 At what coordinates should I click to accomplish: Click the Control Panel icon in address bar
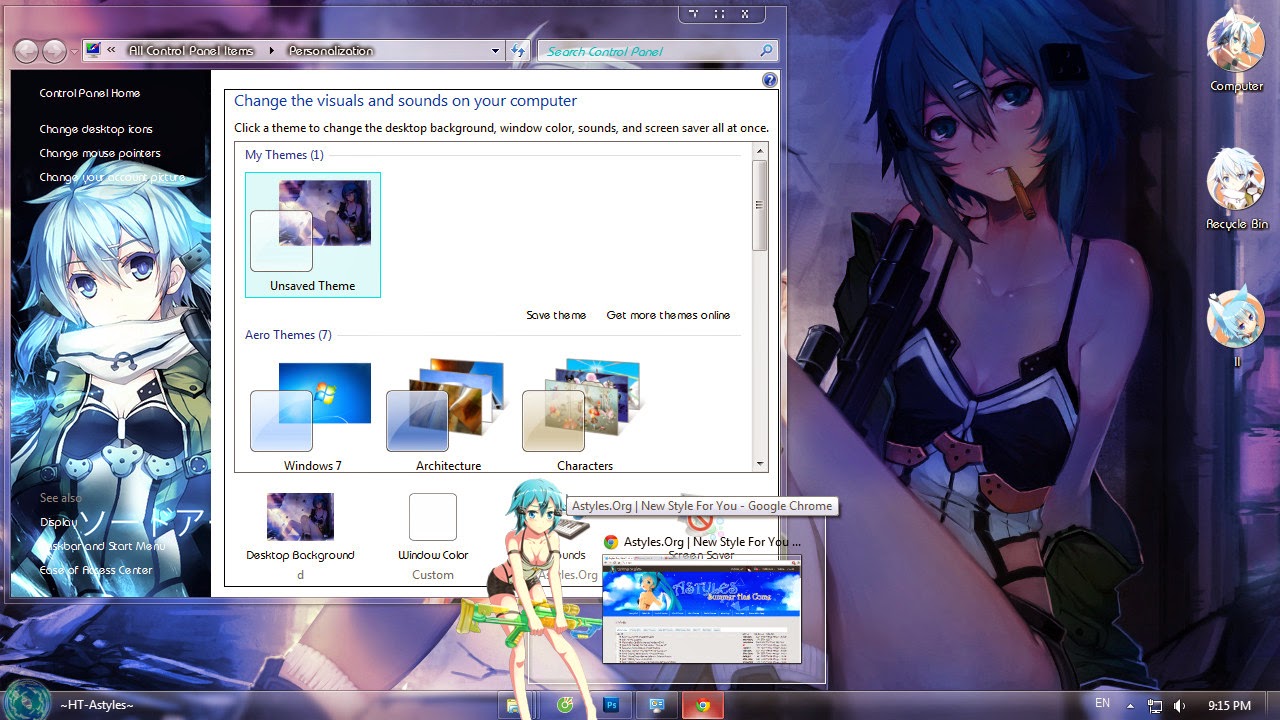[x=93, y=50]
